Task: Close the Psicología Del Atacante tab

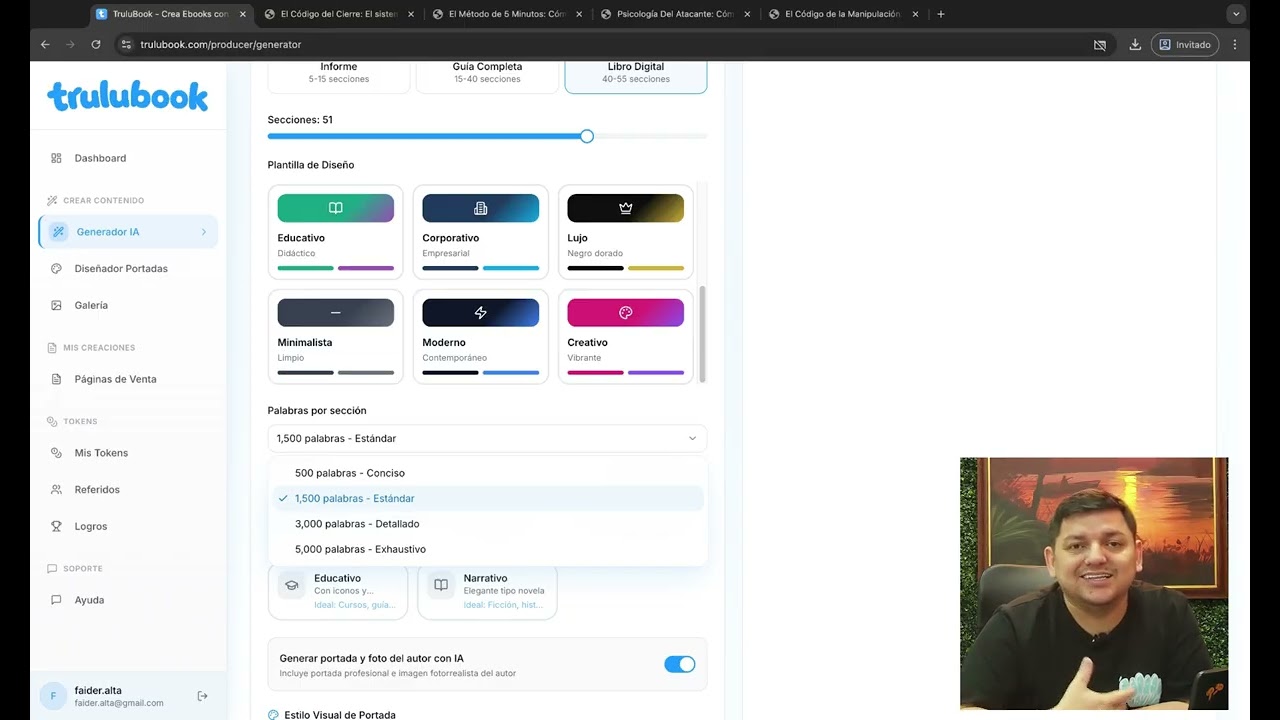Action: click(747, 14)
